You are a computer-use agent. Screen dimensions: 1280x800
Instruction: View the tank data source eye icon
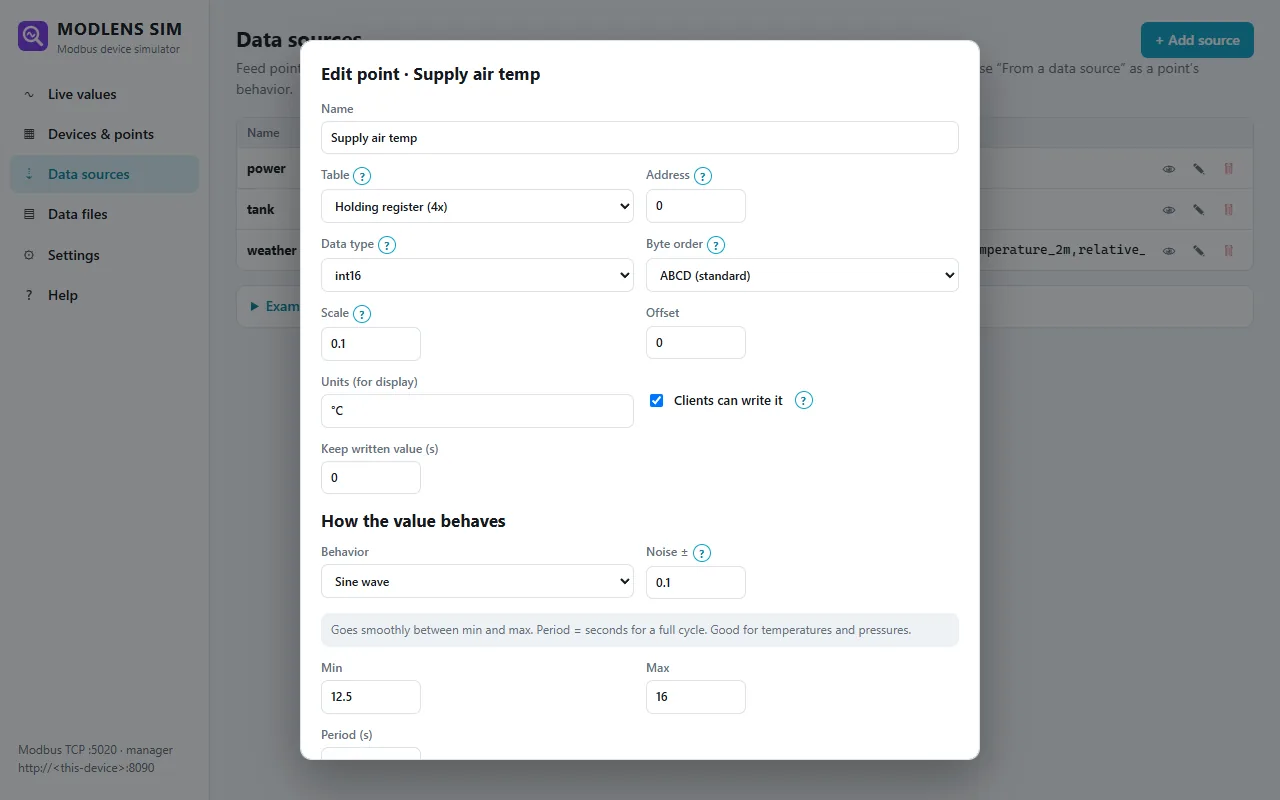tap(1168, 210)
